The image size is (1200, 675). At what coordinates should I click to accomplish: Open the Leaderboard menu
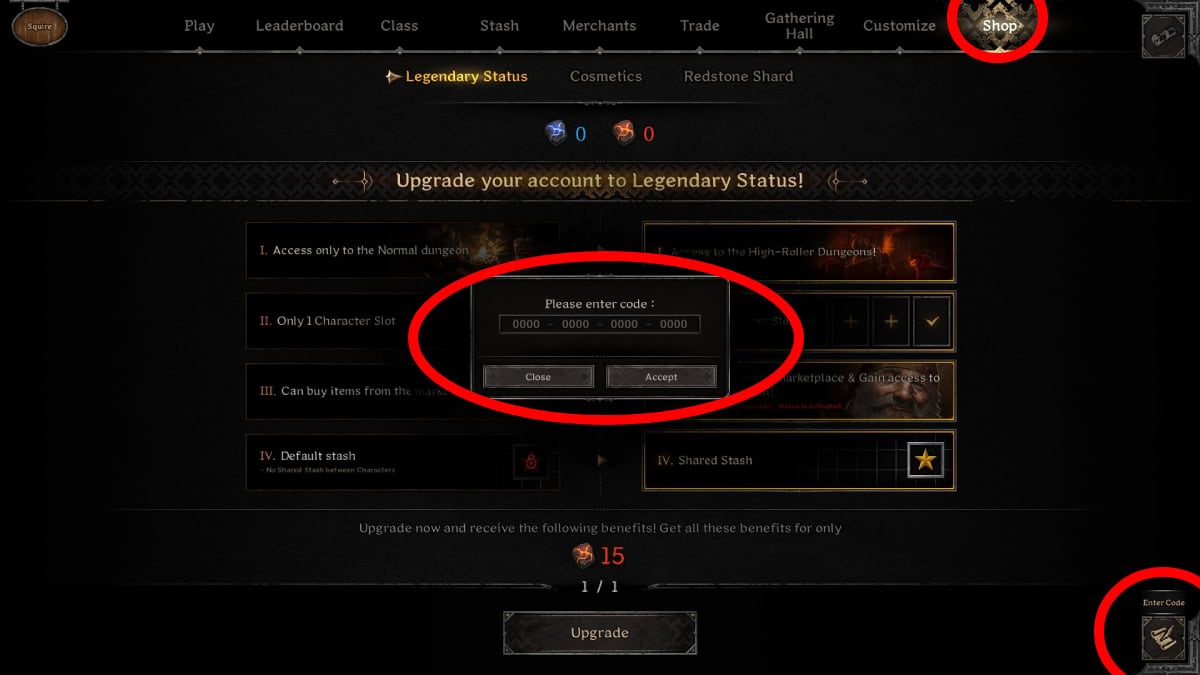pyautogui.click(x=299, y=26)
